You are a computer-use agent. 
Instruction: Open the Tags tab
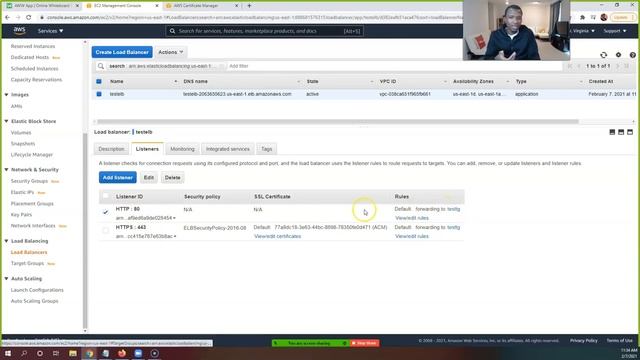pyautogui.click(x=267, y=149)
